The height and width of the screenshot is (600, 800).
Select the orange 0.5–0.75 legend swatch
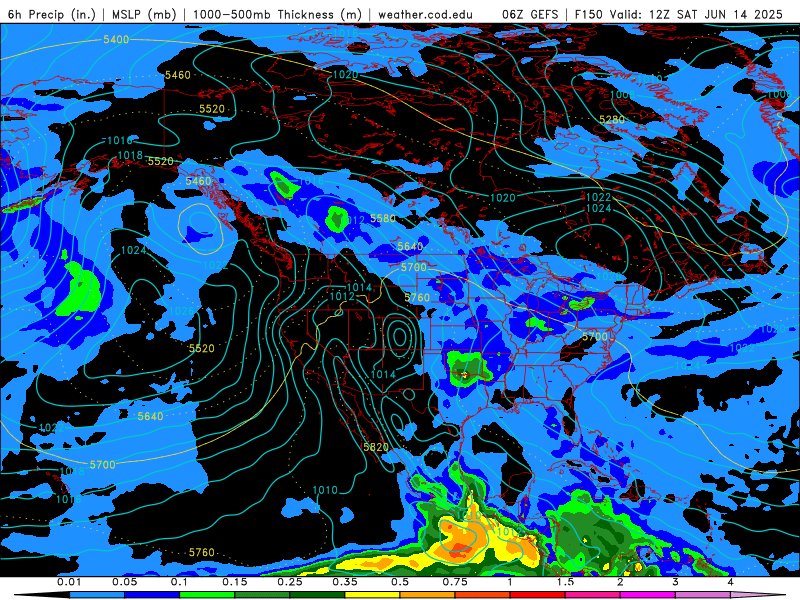(x=428, y=595)
